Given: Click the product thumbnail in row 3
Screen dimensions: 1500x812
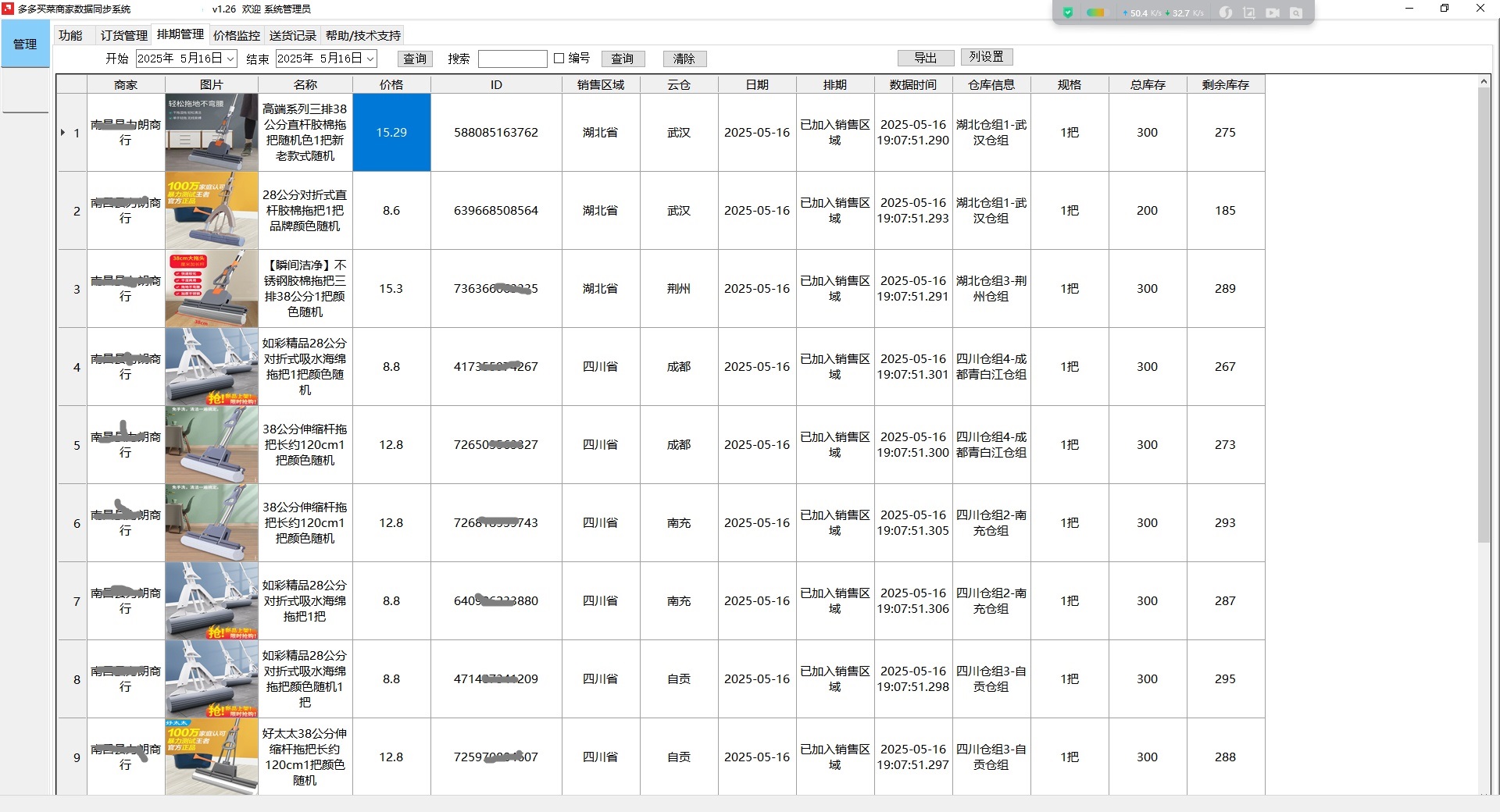Looking at the screenshot, I should click(212, 289).
